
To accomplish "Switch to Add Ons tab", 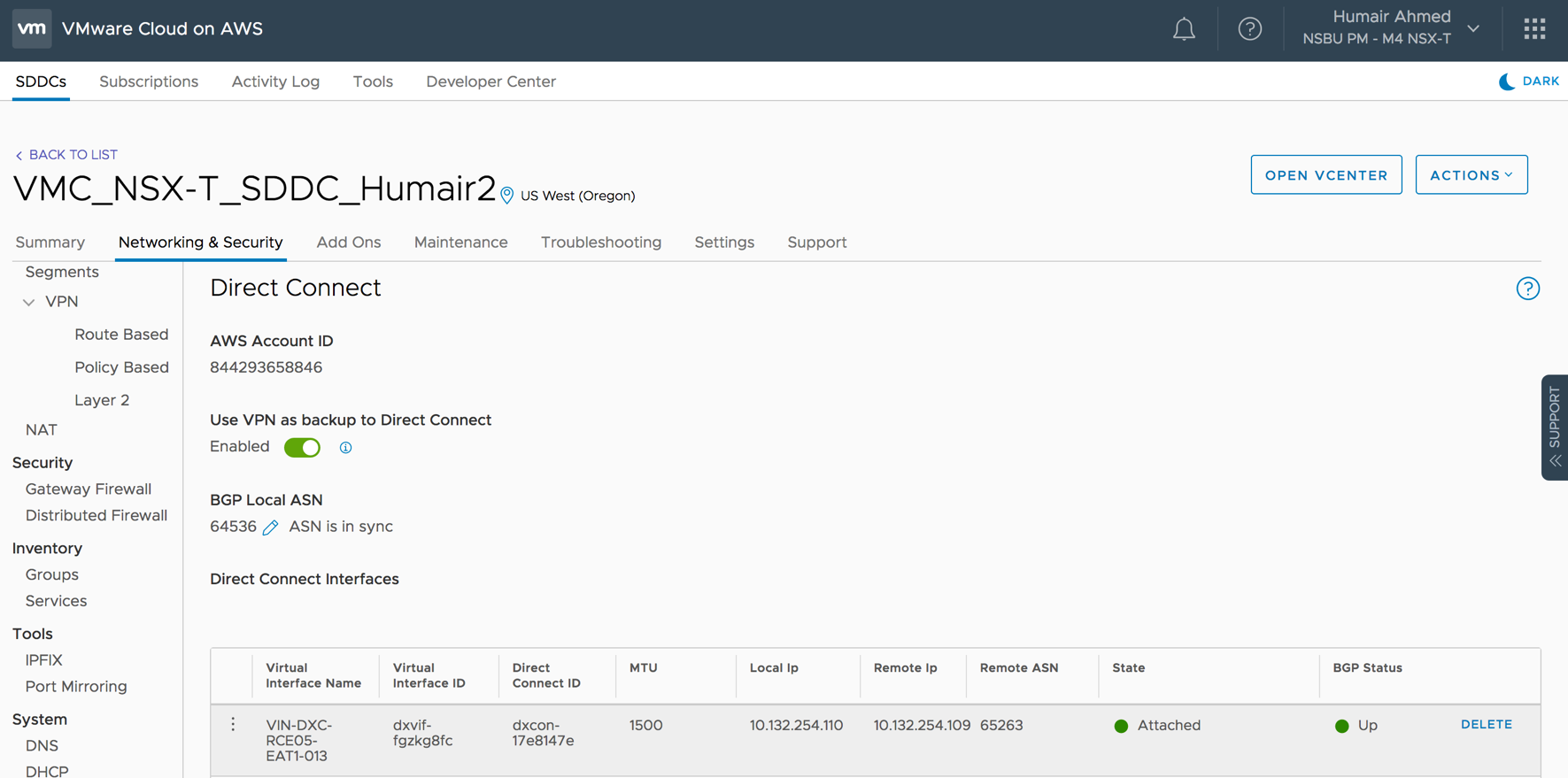I will [349, 243].
